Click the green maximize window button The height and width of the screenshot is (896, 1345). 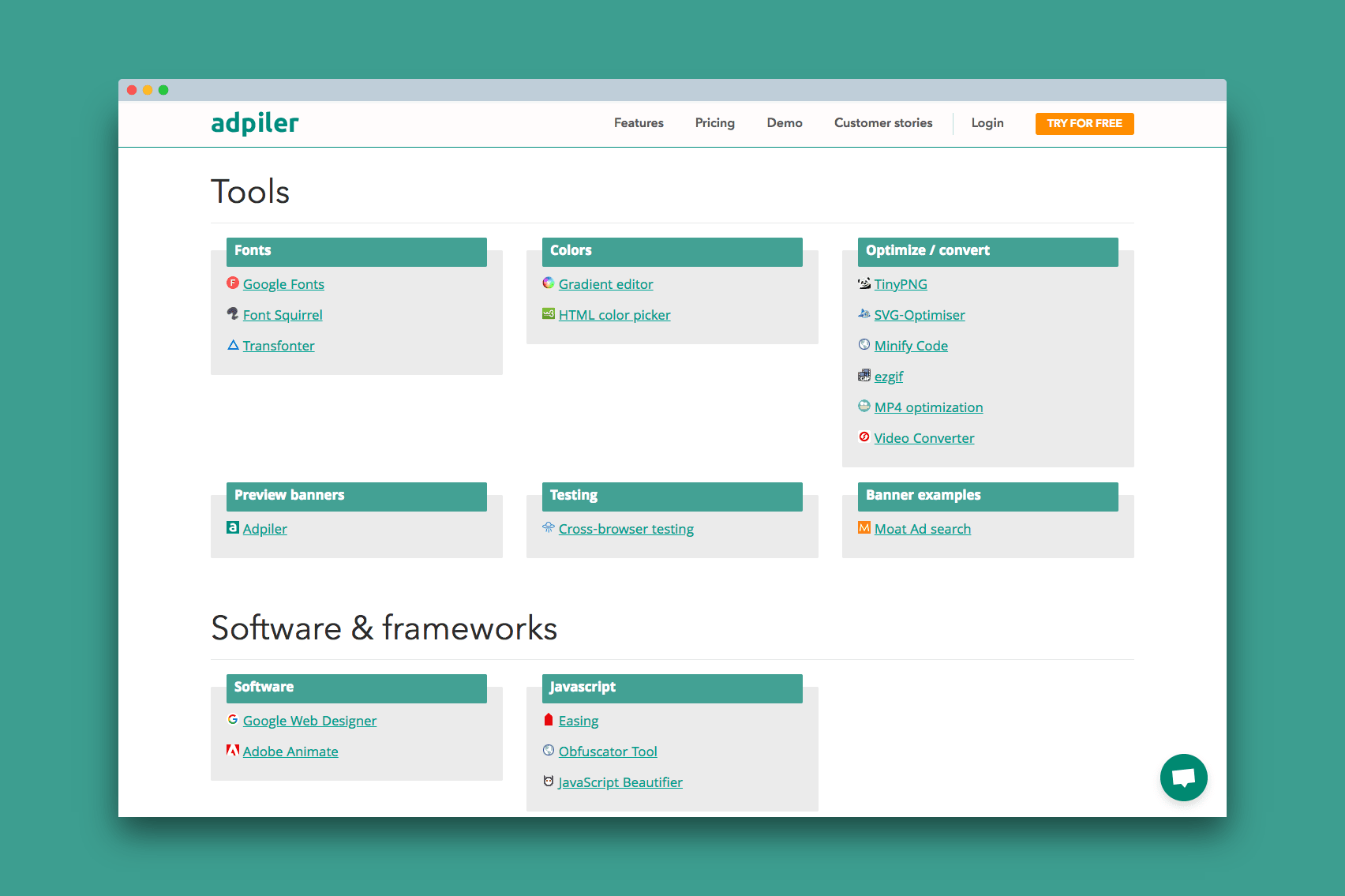point(163,90)
